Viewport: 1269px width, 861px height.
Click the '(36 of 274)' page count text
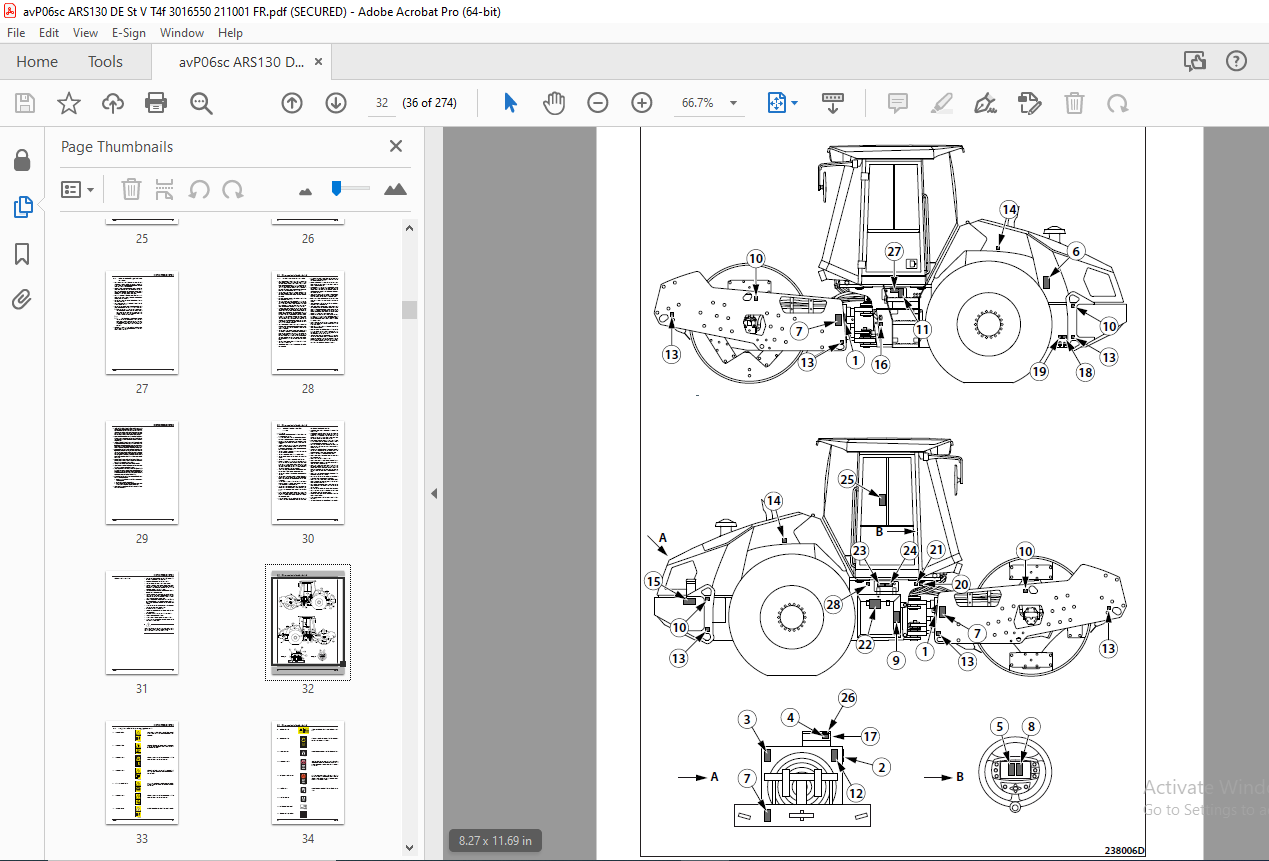coord(429,103)
